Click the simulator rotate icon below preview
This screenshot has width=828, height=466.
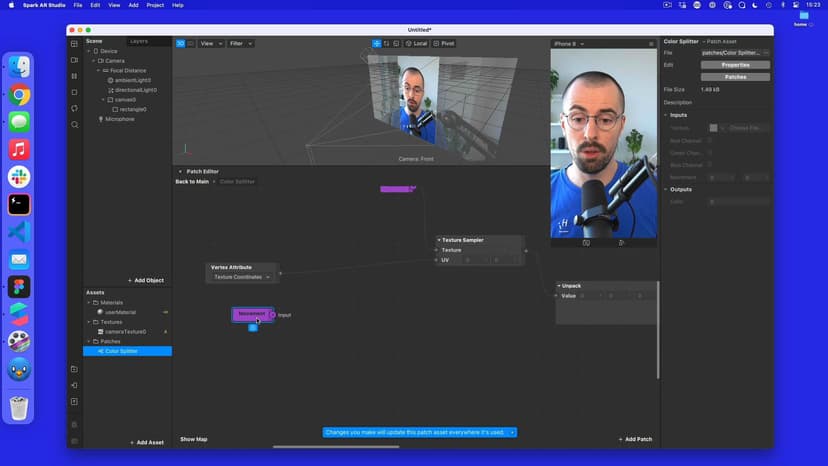pyautogui.click(x=621, y=243)
